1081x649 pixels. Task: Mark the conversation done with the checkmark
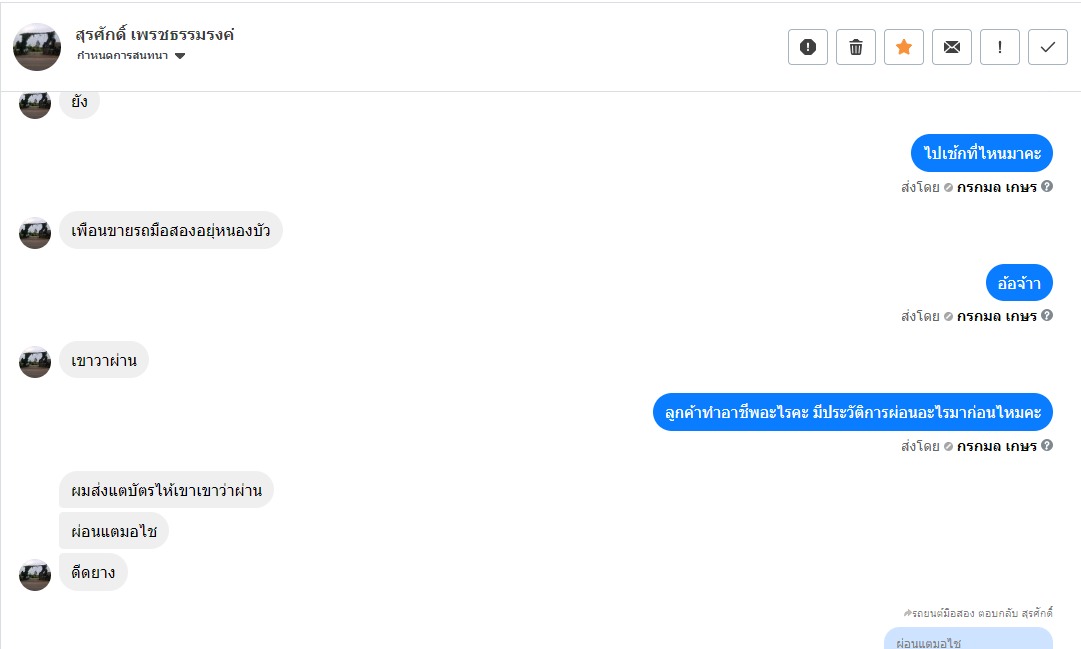tap(1048, 47)
